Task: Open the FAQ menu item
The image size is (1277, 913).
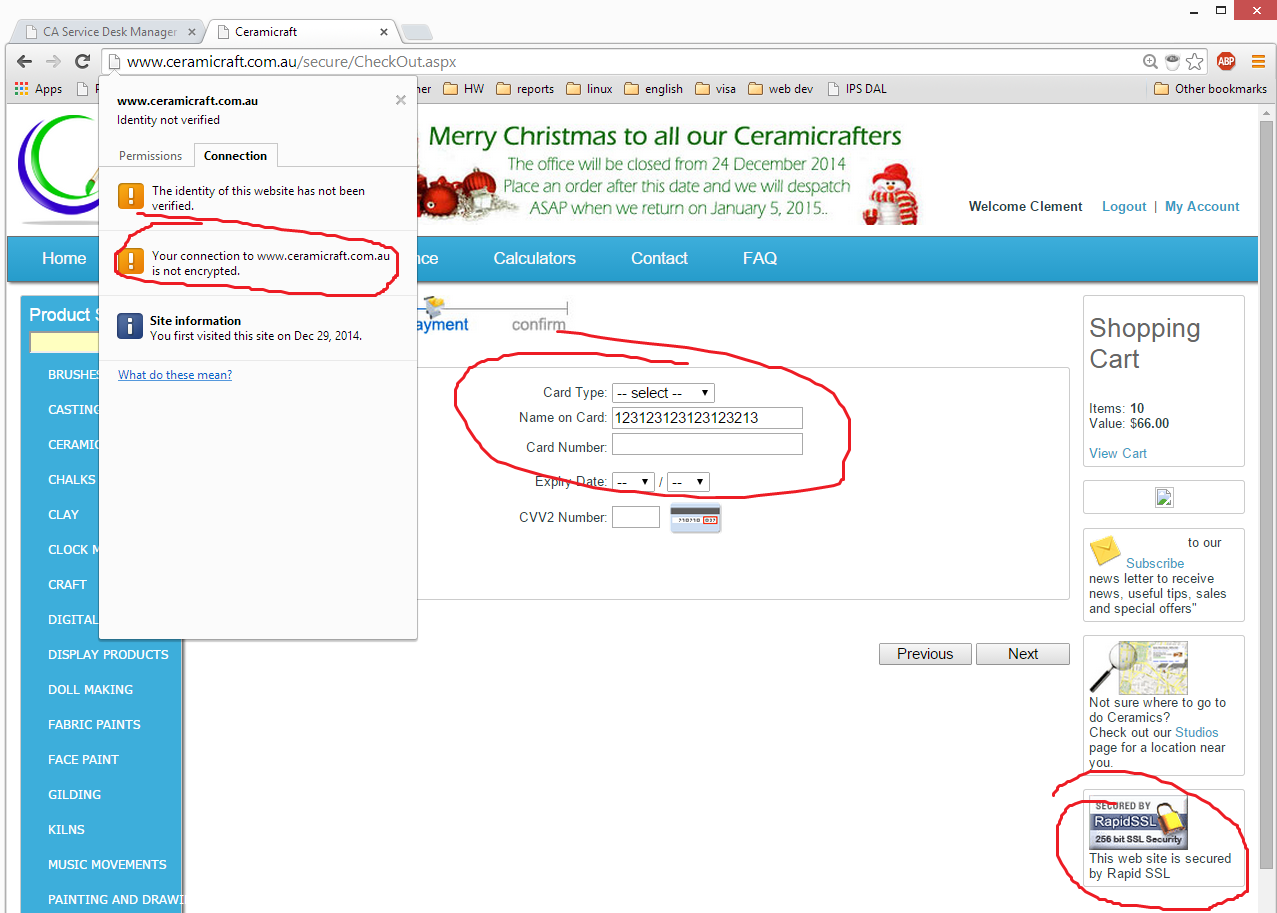Action: coord(760,259)
